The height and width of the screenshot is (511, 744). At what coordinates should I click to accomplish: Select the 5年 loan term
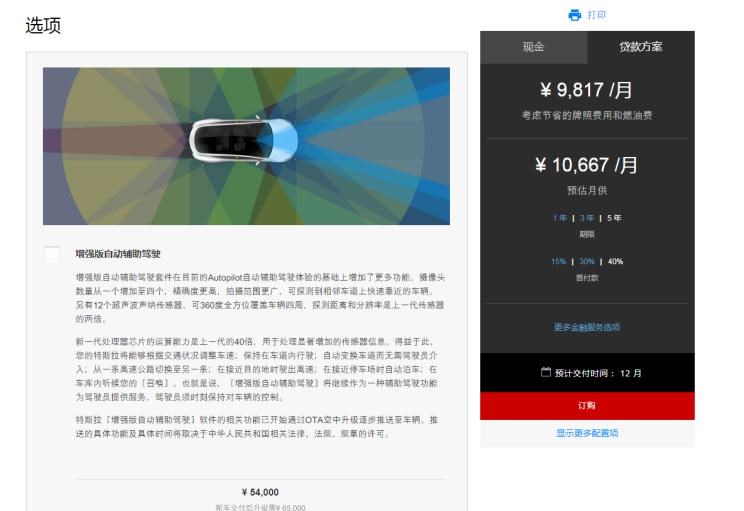coord(614,218)
